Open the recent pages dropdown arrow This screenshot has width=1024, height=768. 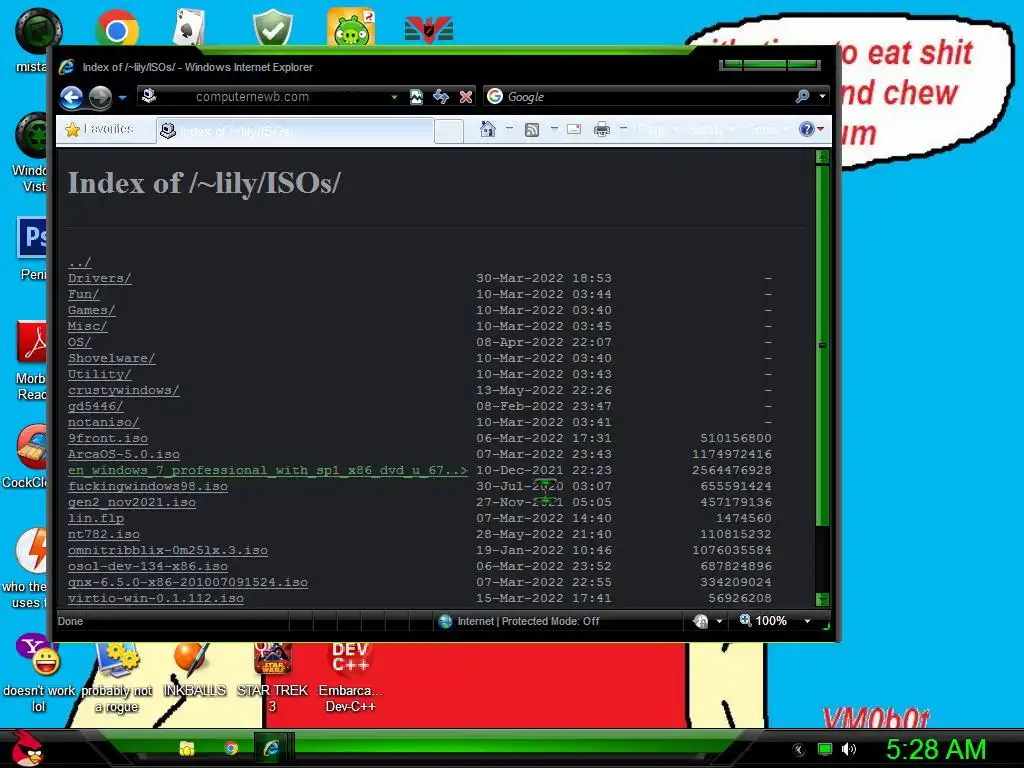(x=122, y=97)
